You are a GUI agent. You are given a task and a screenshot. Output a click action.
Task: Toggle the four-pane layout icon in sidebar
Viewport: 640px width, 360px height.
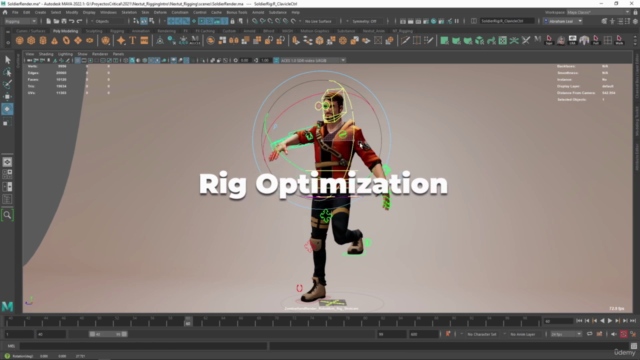[7, 174]
